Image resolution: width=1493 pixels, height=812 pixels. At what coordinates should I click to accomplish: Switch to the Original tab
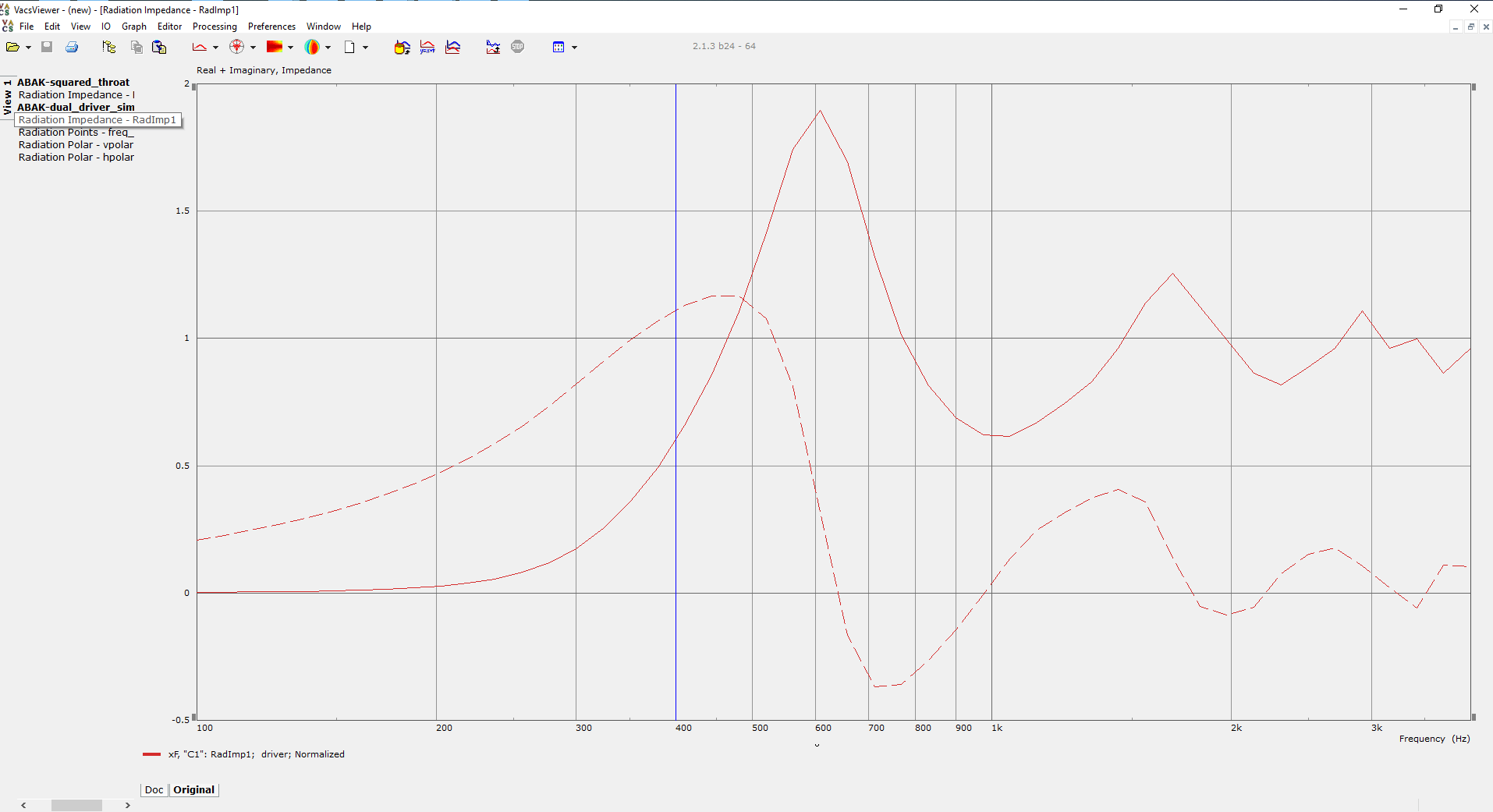(x=193, y=790)
